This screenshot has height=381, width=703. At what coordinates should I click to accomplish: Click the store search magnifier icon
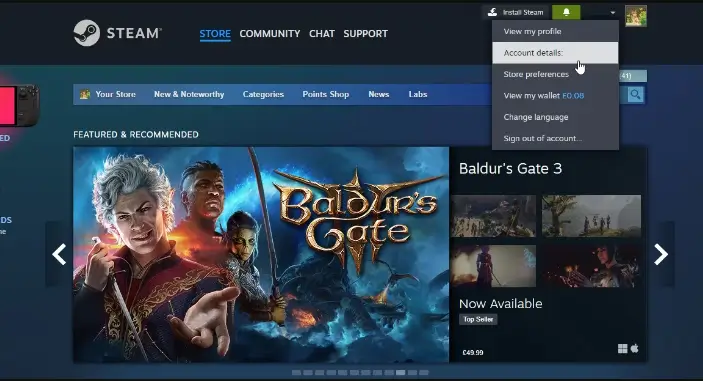click(635, 95)
